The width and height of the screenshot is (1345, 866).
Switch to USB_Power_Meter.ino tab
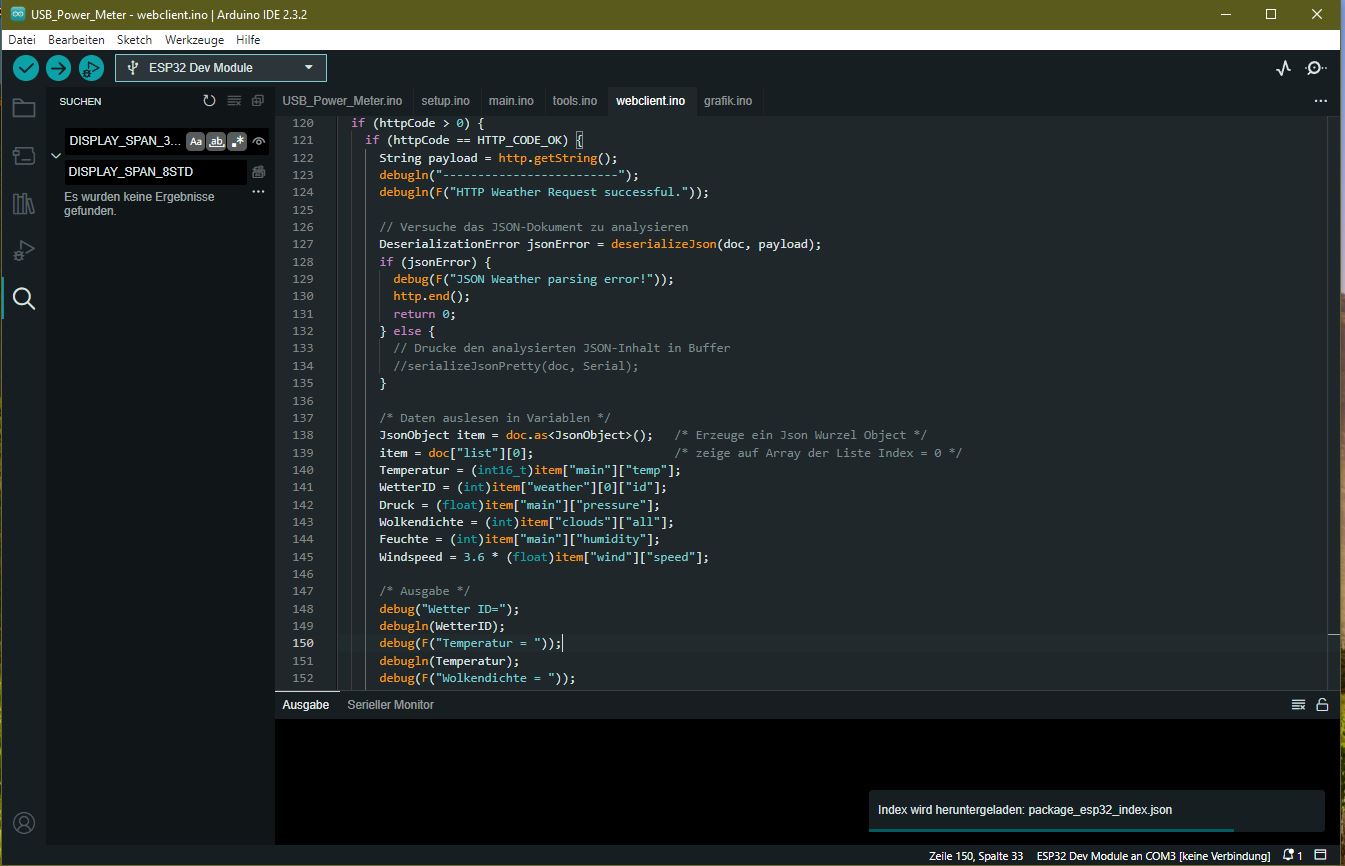(x=342, y=101)
